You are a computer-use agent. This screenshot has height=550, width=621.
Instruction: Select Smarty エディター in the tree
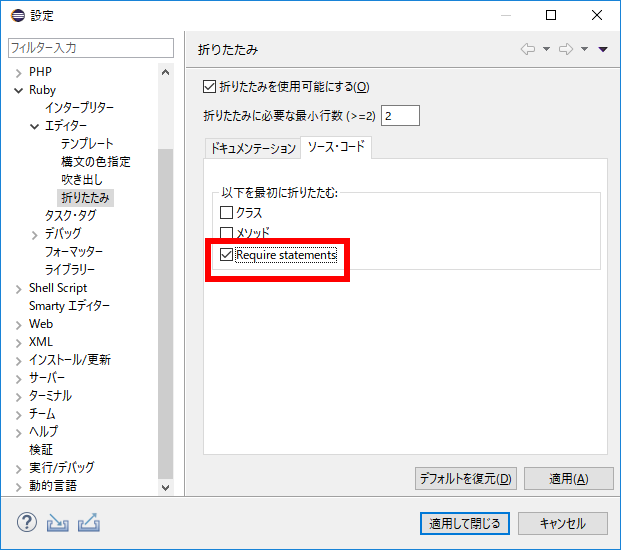tap(69, 306)
